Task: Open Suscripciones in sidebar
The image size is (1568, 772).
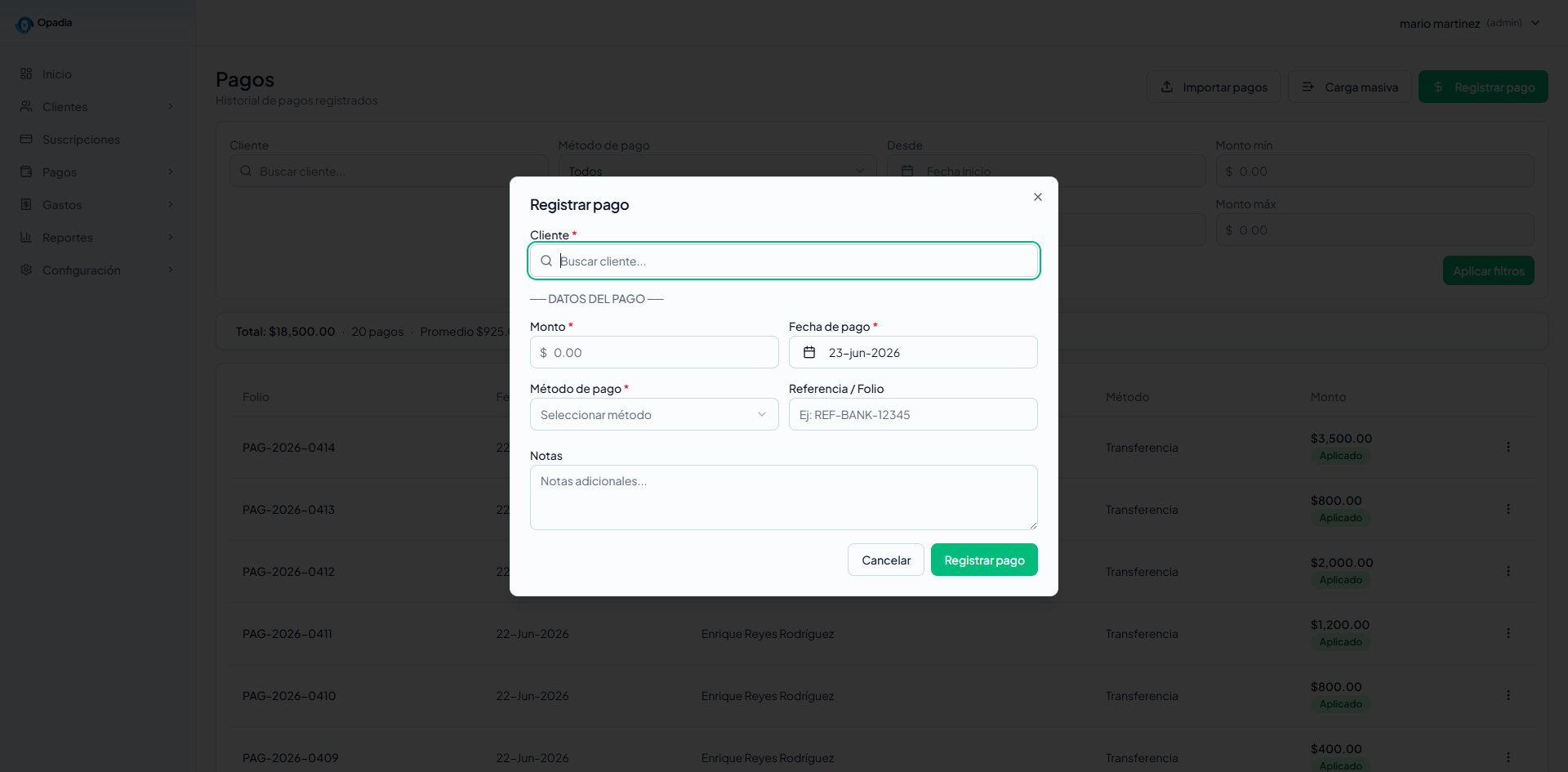Action: [81, 139]
